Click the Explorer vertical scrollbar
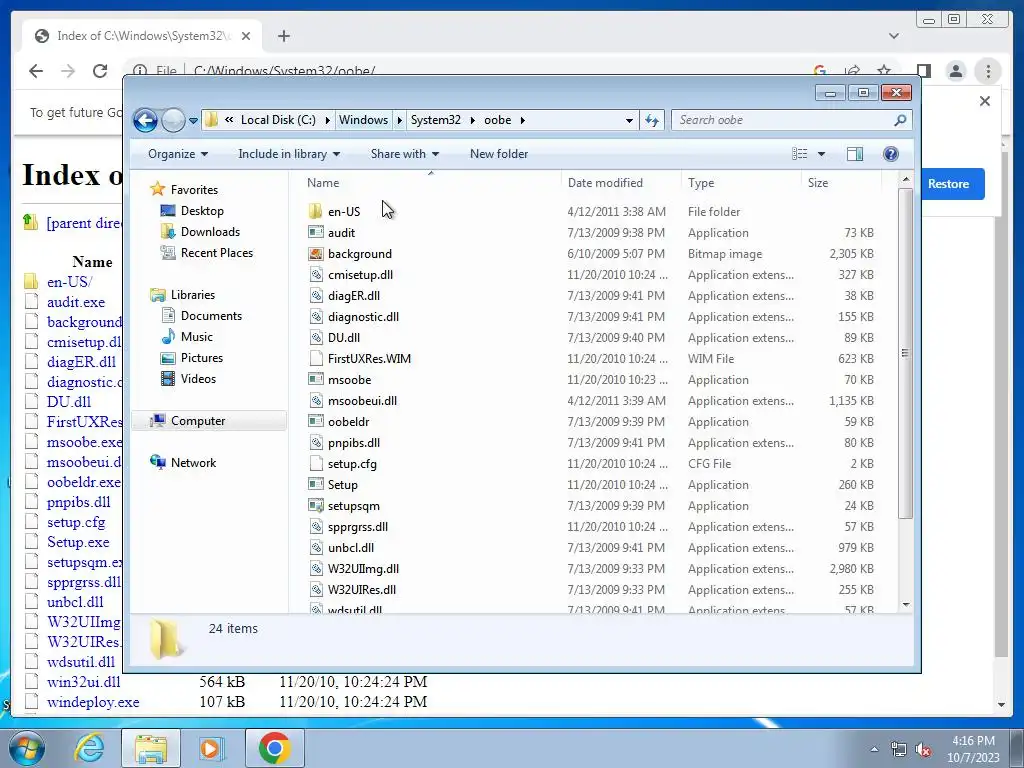 point(905,353)
